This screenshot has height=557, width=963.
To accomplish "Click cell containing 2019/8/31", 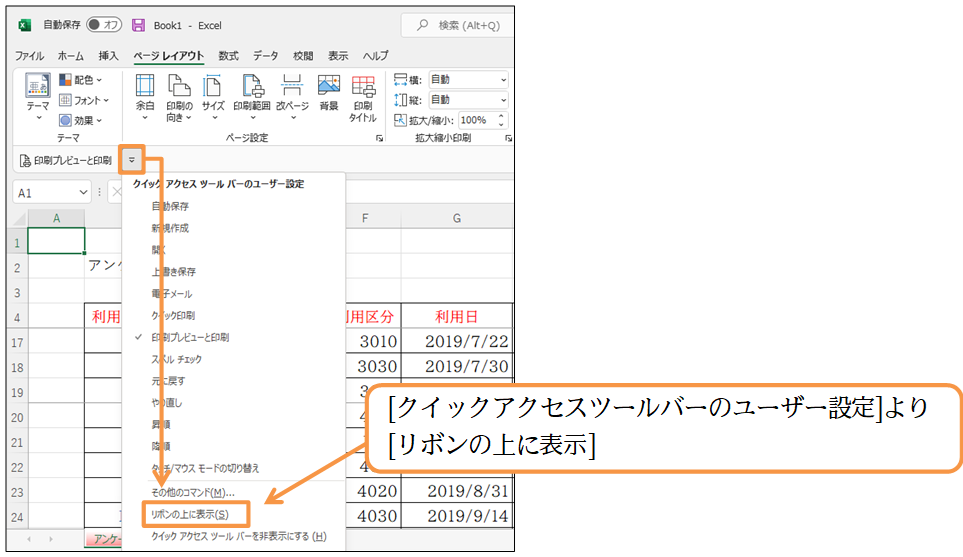I will coord(457,491).
